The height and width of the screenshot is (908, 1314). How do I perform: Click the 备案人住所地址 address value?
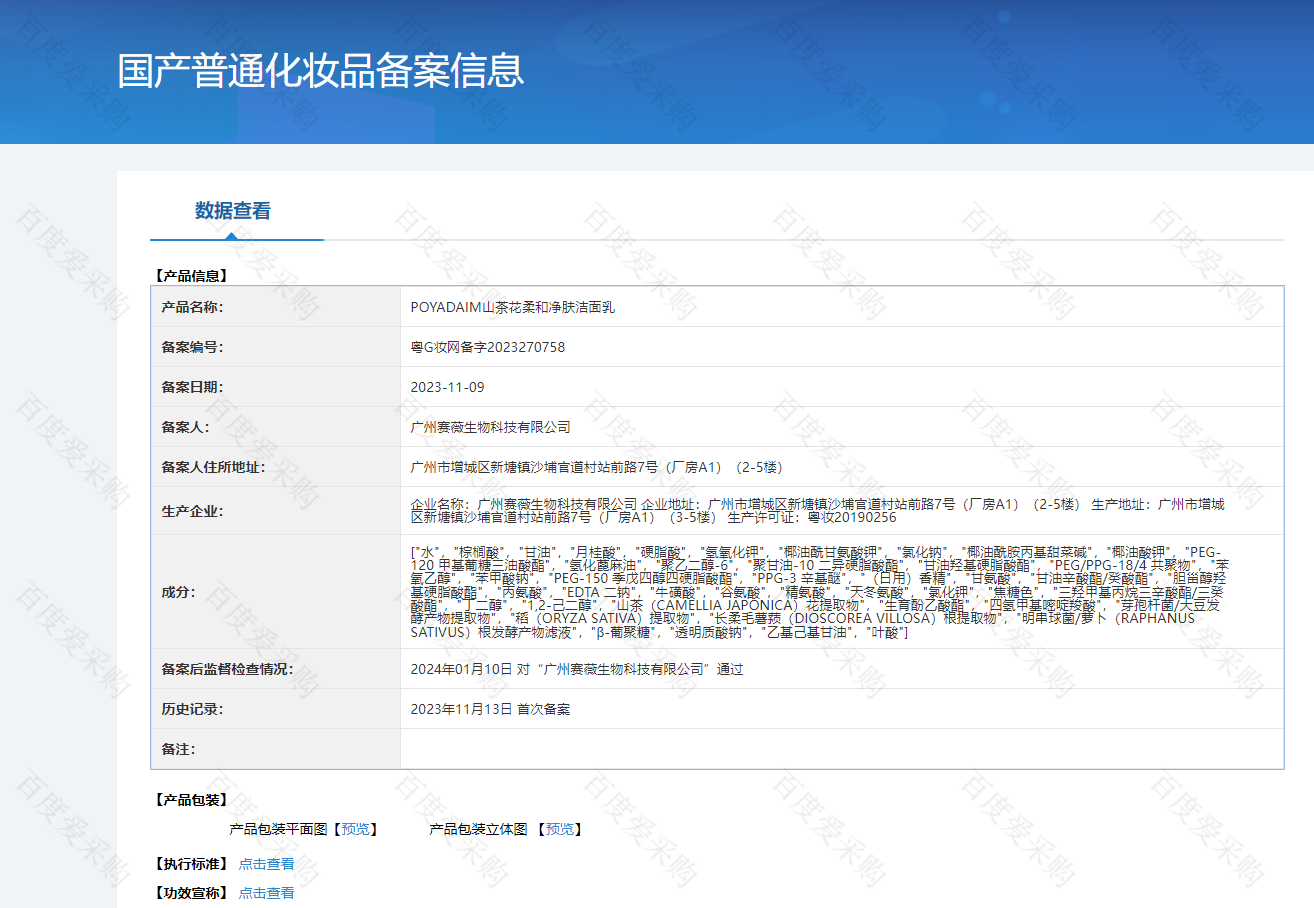(596, 467)
